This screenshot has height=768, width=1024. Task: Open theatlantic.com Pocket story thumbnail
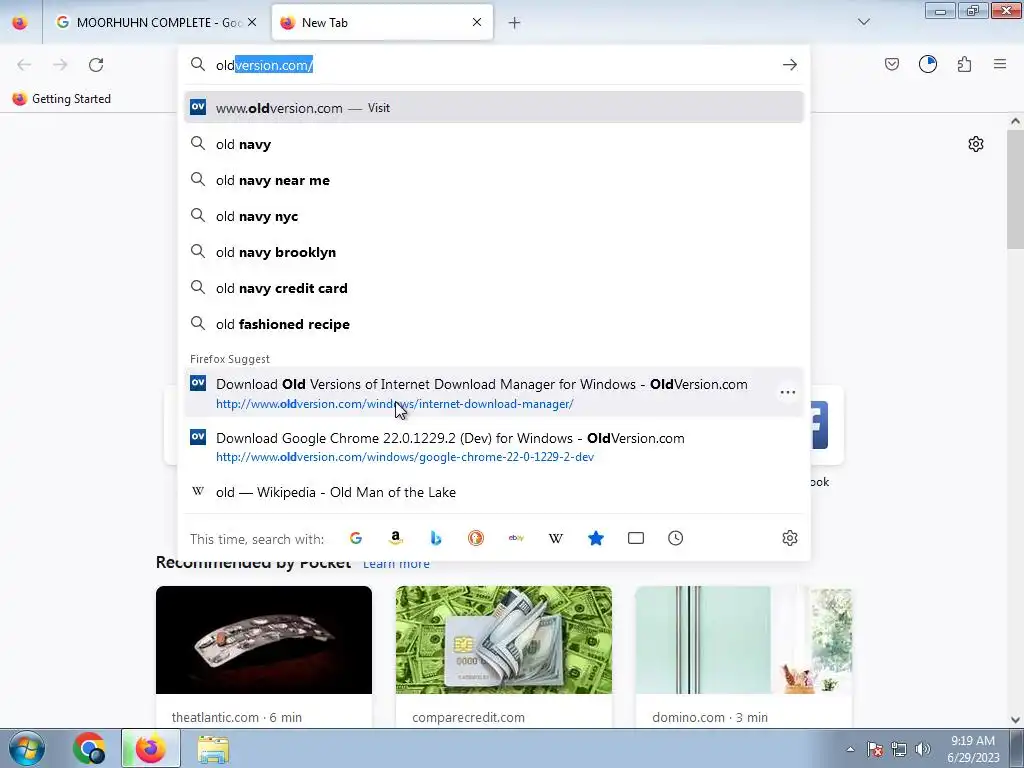coord(264,639)
